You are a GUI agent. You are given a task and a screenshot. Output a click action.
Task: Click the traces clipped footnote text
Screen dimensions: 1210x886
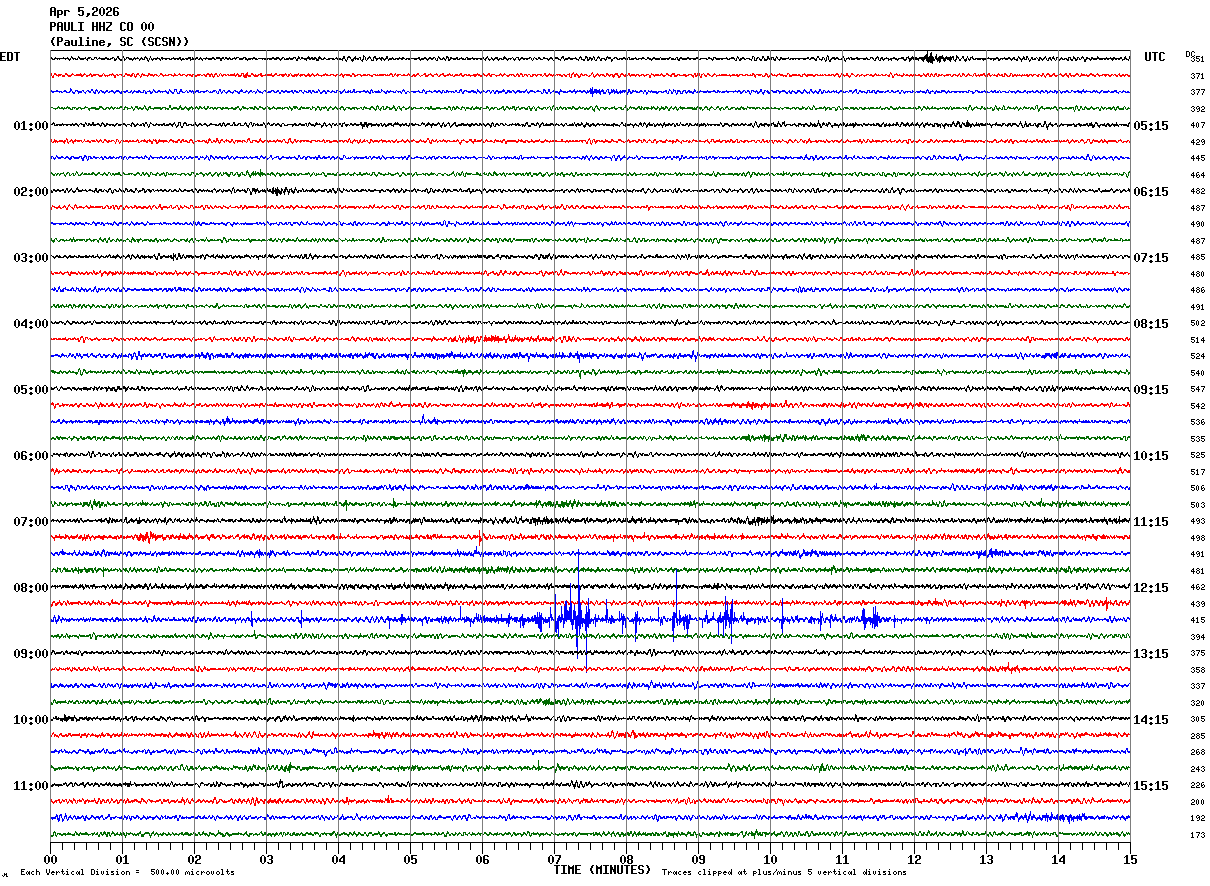point(784,873)
